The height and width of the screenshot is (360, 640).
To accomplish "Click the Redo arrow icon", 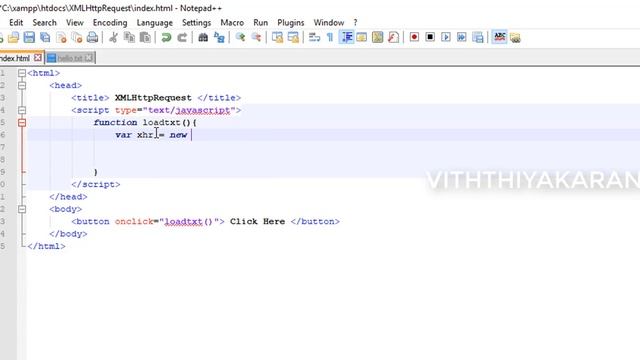I will (x=182, y=38).
